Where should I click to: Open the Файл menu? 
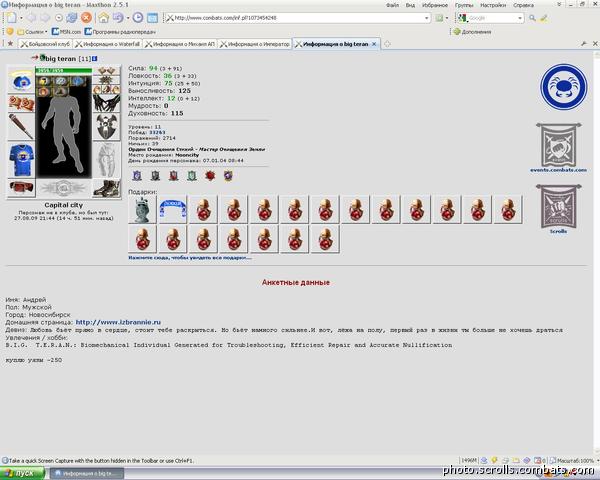coord(392,5)
